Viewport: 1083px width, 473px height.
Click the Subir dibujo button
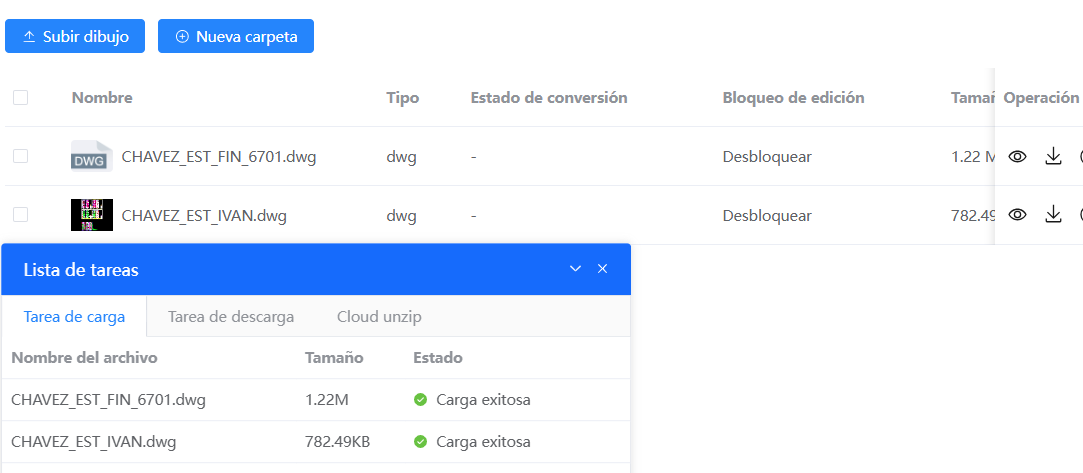(75, 36)
